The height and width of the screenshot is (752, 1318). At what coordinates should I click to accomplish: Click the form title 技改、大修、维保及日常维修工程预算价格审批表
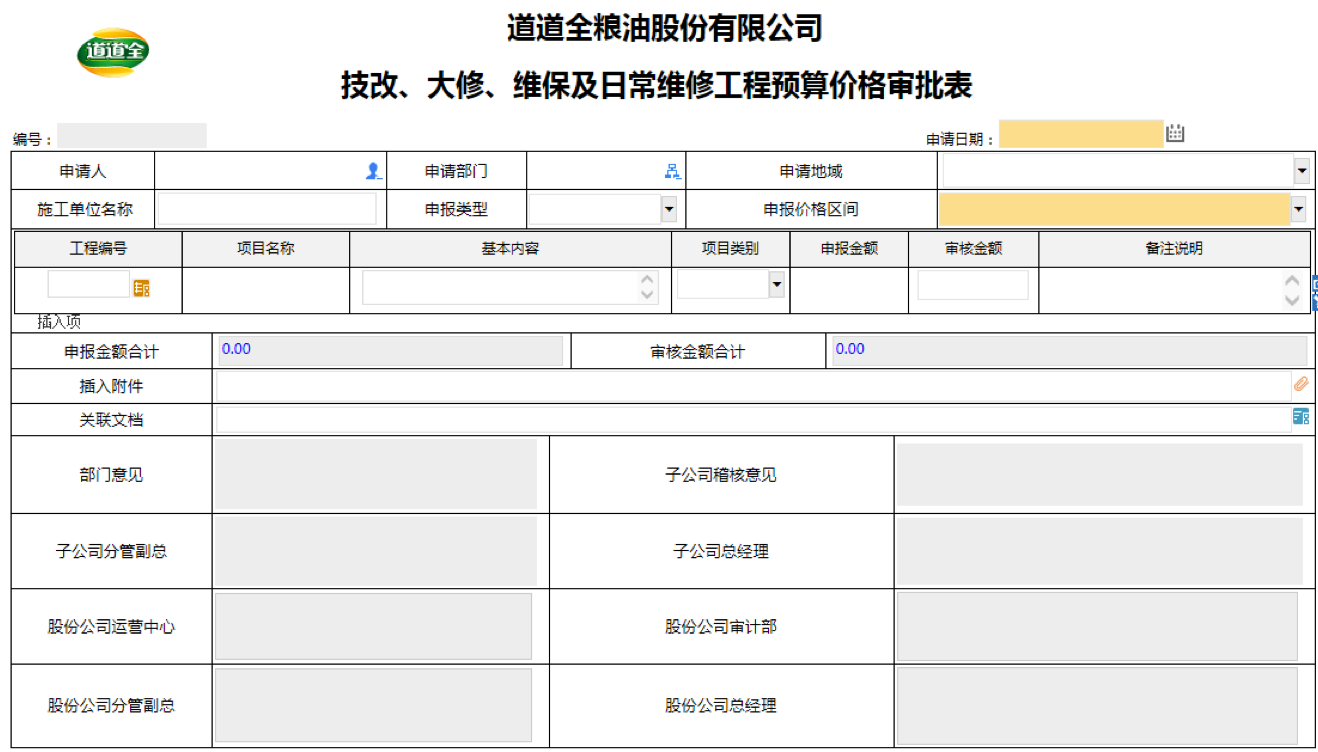point(657,85)
